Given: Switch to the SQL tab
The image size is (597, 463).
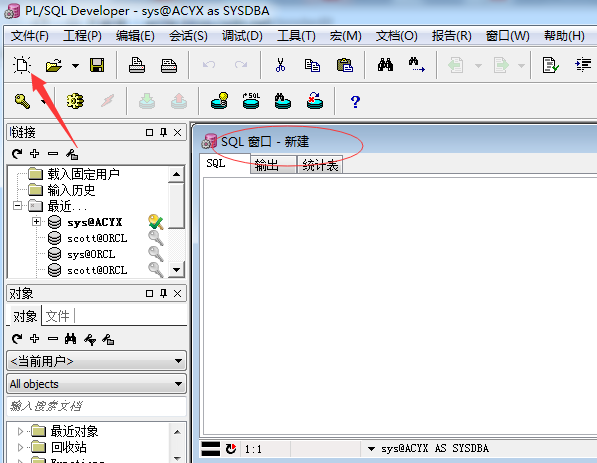Looking at the screenshot, I should tap(224, 164).
